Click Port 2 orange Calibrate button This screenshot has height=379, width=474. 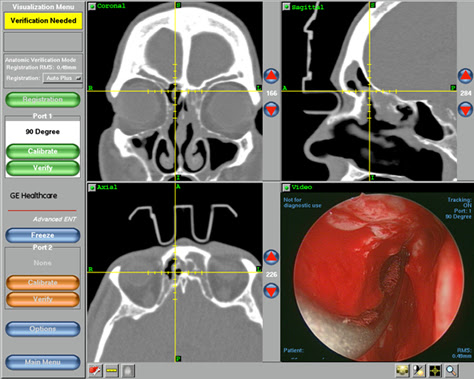pyautogui.click(x=43, y=283)
